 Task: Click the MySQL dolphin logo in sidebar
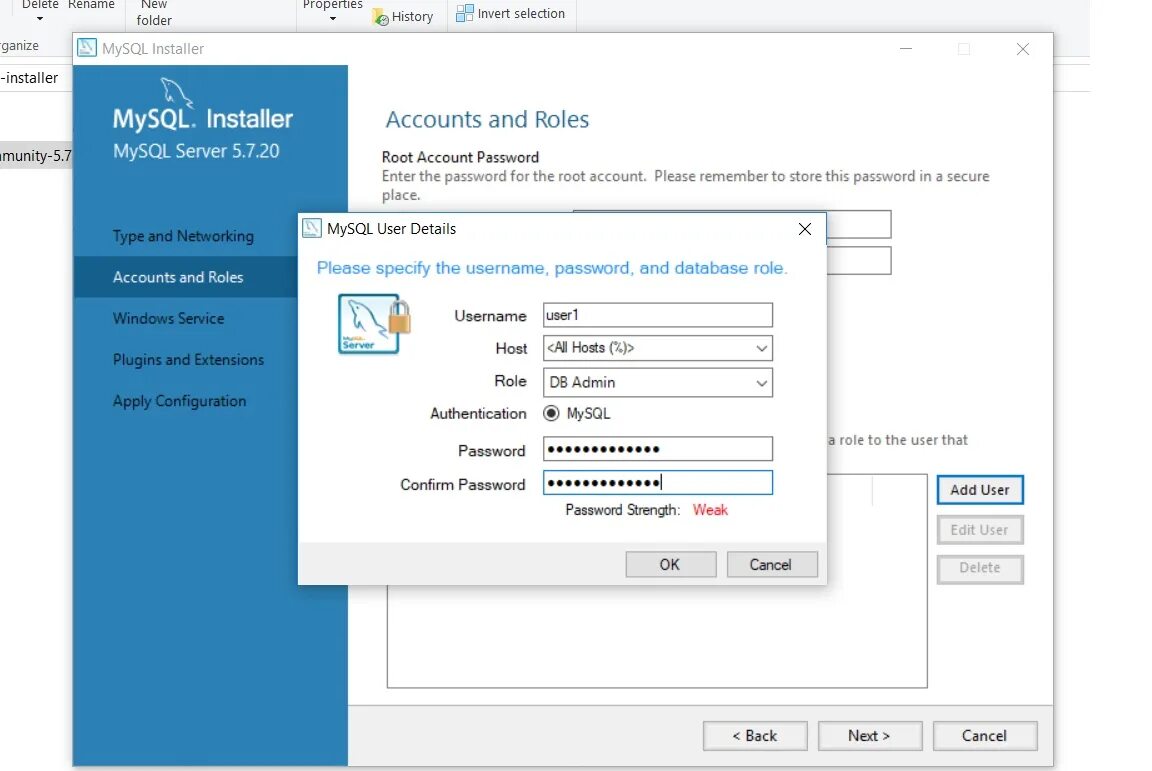click(176, 93)
